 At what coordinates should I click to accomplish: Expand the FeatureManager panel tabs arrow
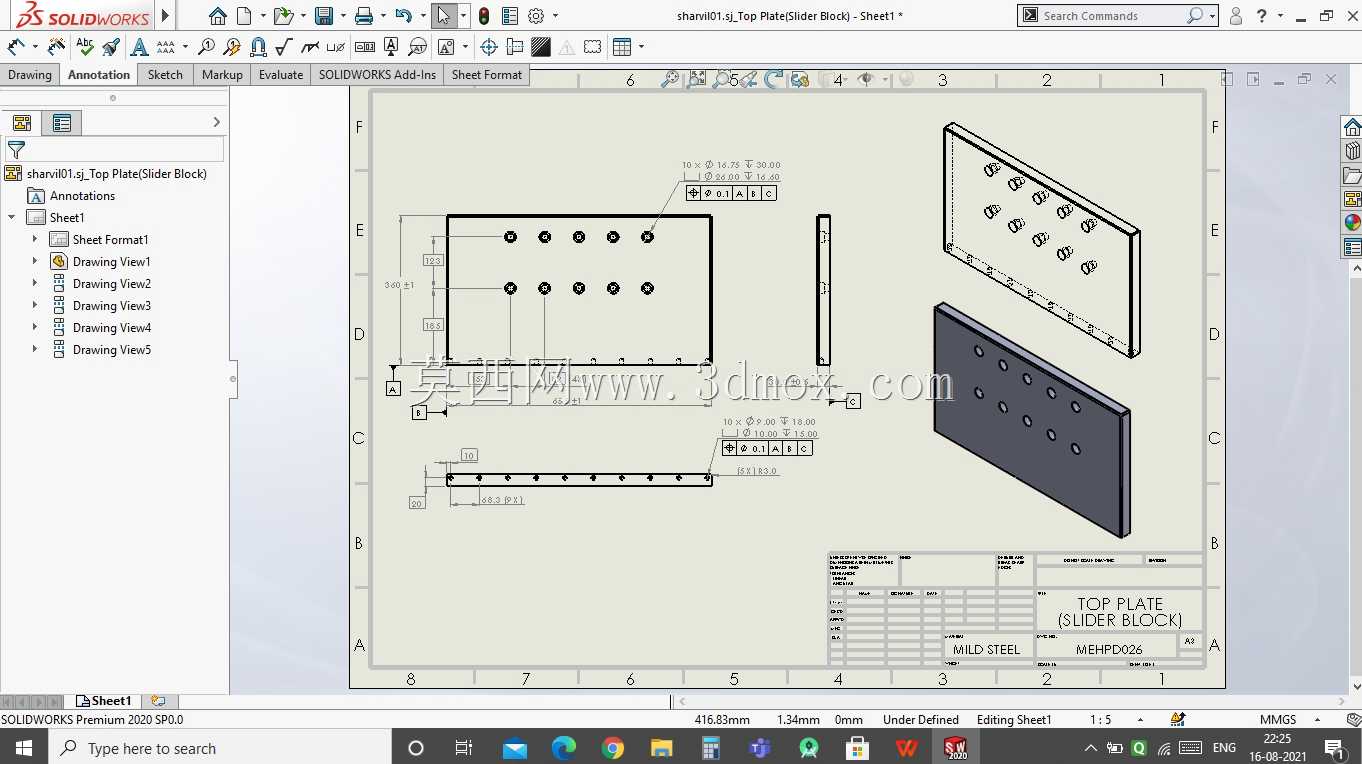(x=217, y=122)
